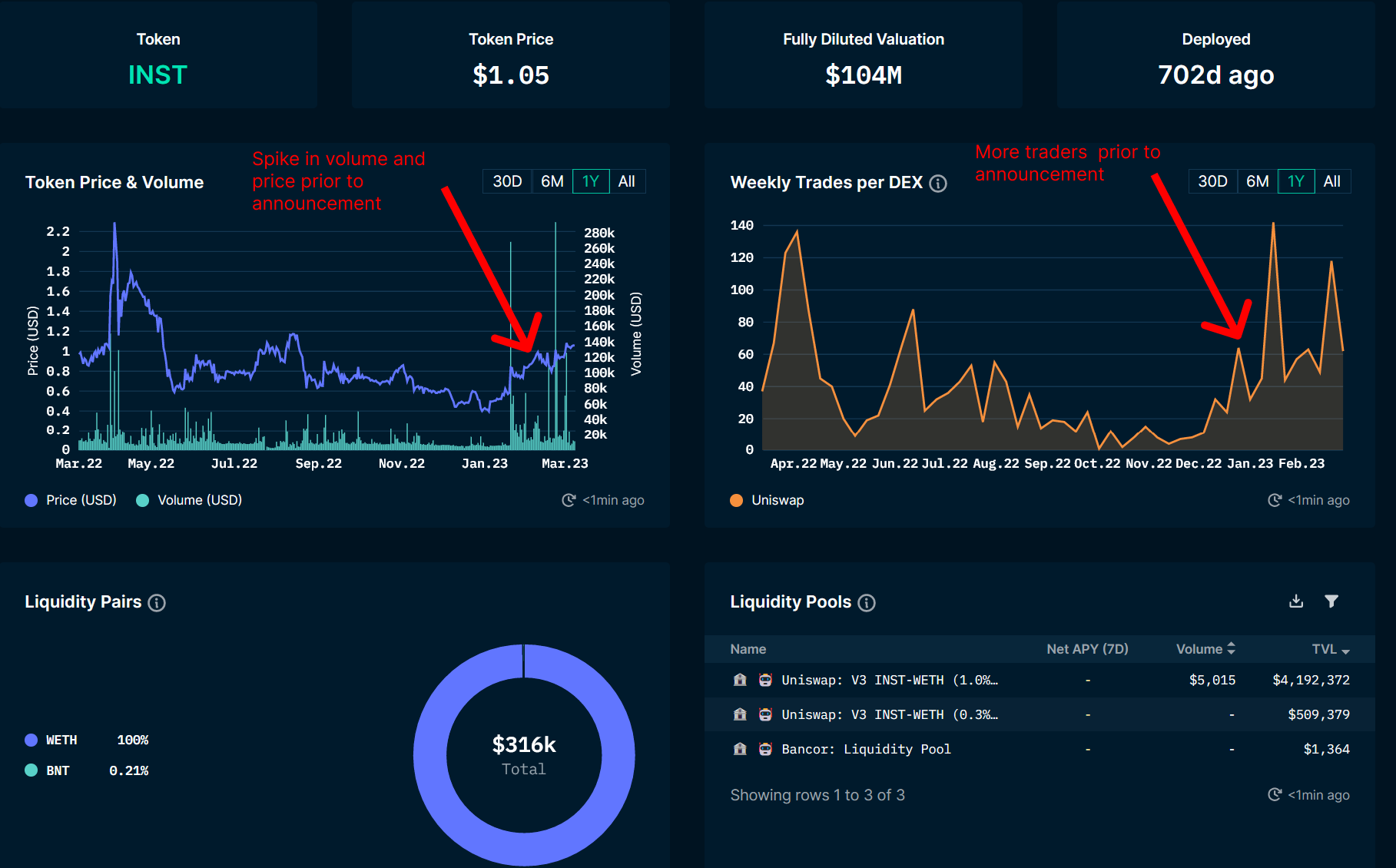The image size is (1396, 868).
Task: Click the $4,192,372 TVL cell
Action: [1311, 680]
